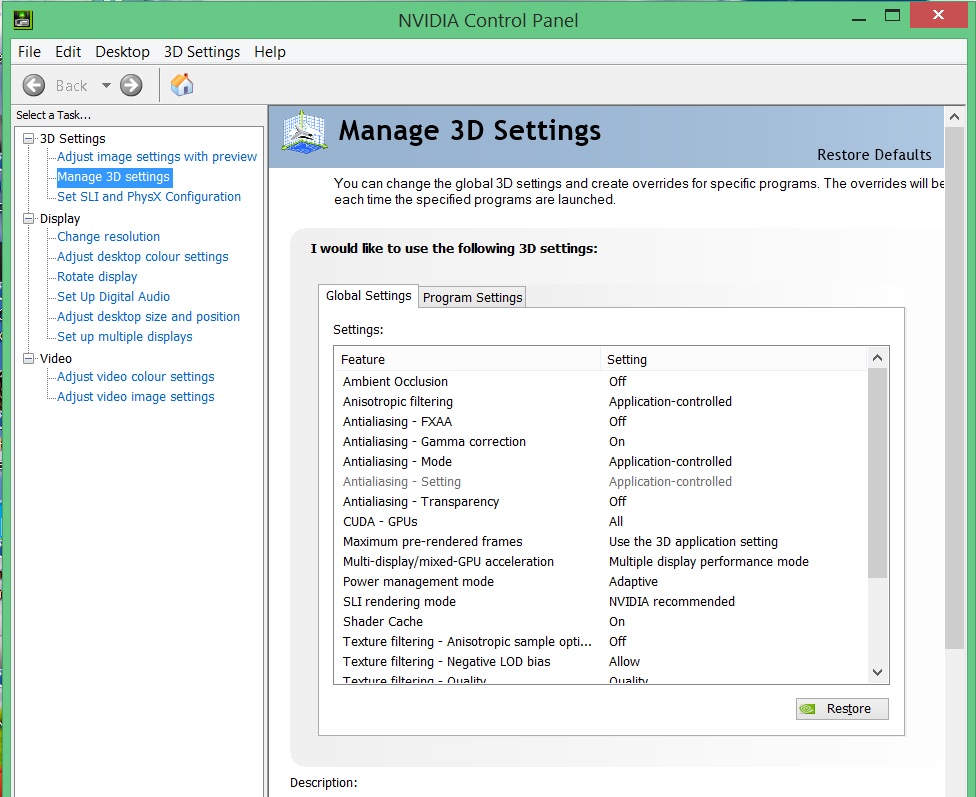
Task: Minimize the NVIDIA Control Panel window
Action: [x=859, y=19]
